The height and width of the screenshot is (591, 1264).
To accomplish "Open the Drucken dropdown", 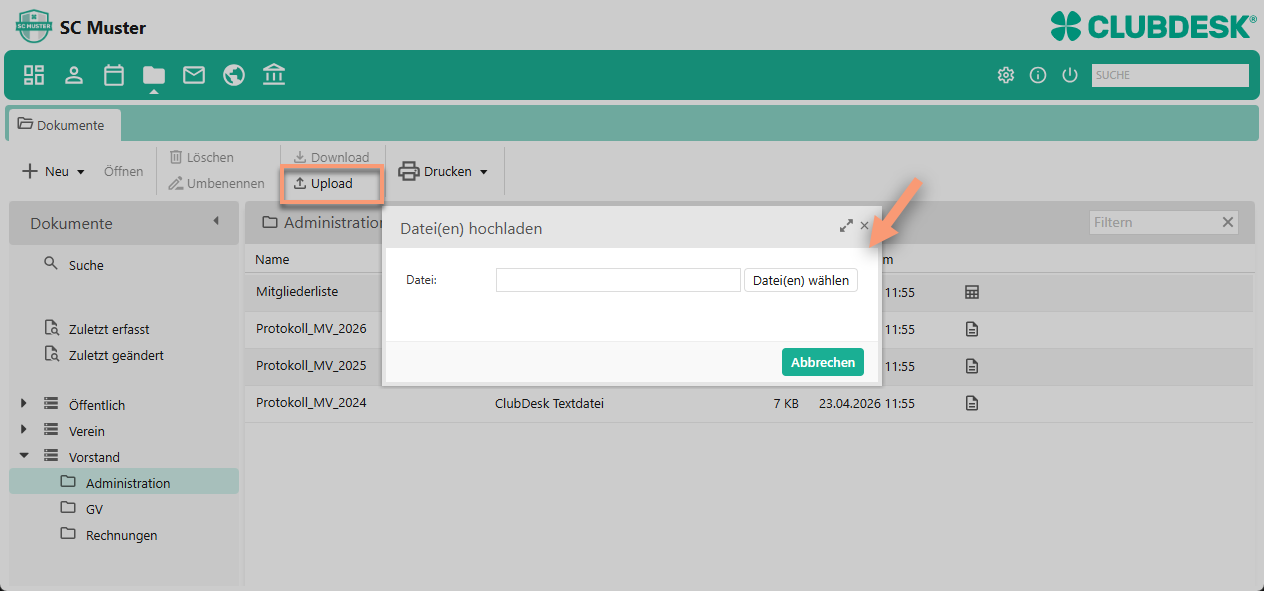I will [x=443, y=171].
